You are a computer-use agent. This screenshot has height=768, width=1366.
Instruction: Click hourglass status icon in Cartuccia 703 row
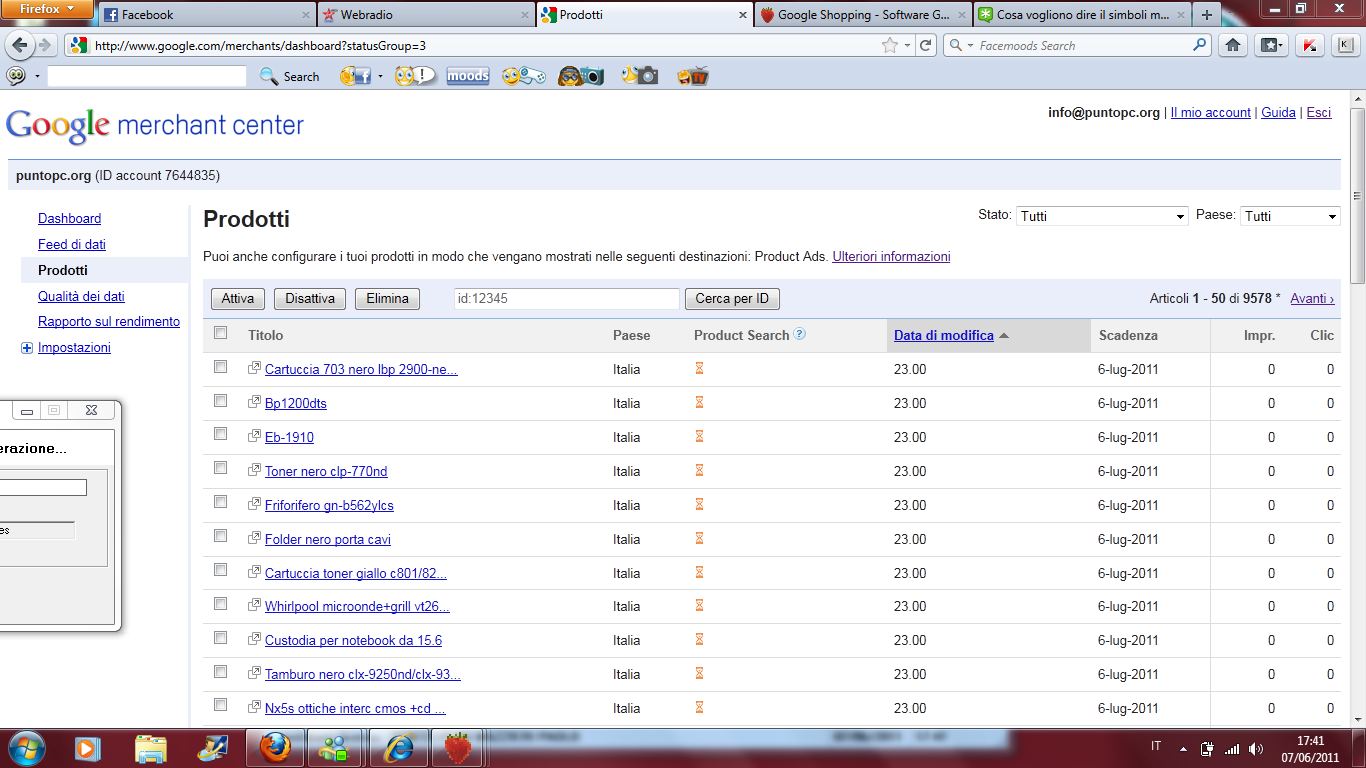(x=699, y=368)
